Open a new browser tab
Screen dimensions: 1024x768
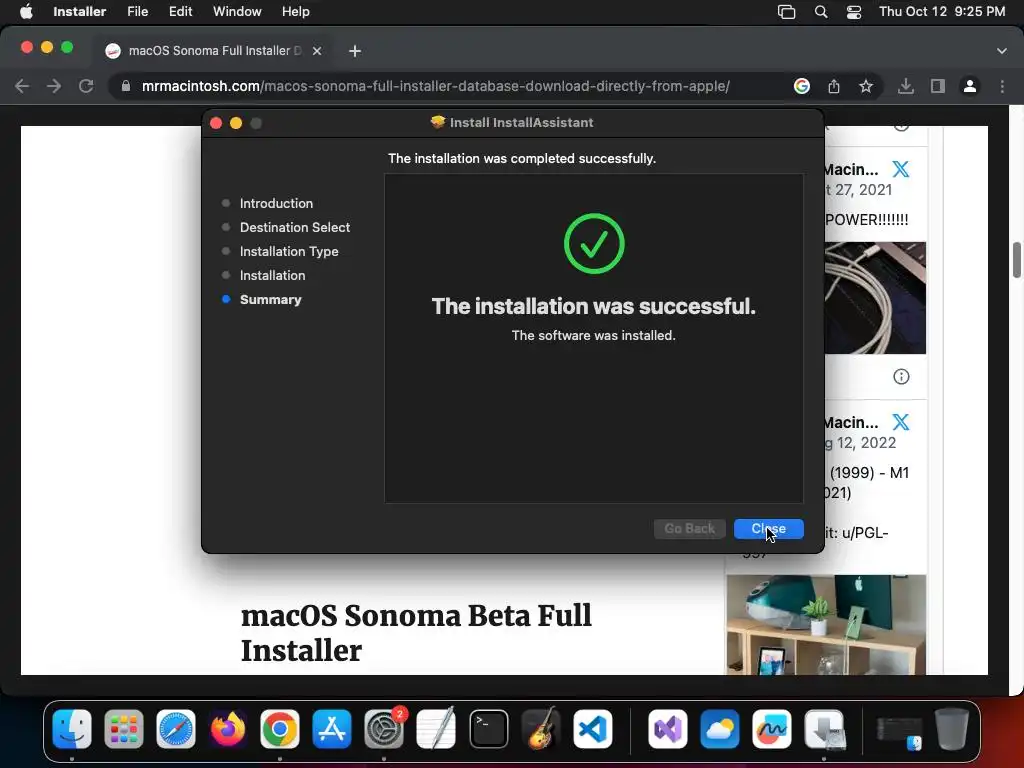[x=355, y=51]
